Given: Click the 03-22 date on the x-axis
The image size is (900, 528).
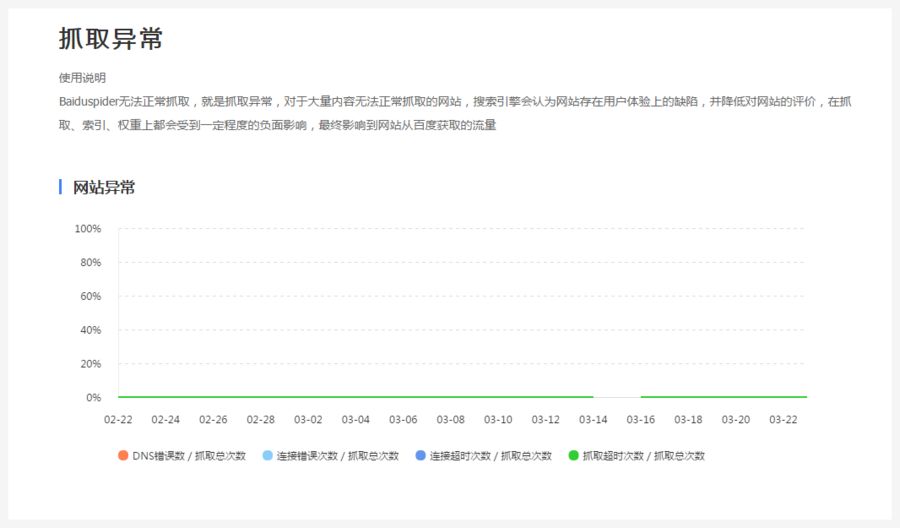Looking at the screenshot, I should [x=783, y=419].
